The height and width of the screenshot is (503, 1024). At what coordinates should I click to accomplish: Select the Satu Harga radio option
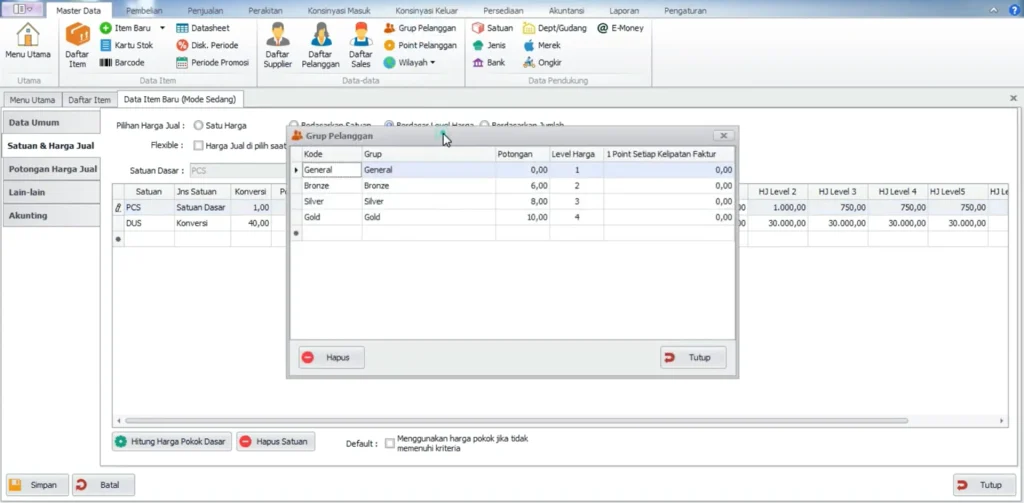[x=200, y=125]
